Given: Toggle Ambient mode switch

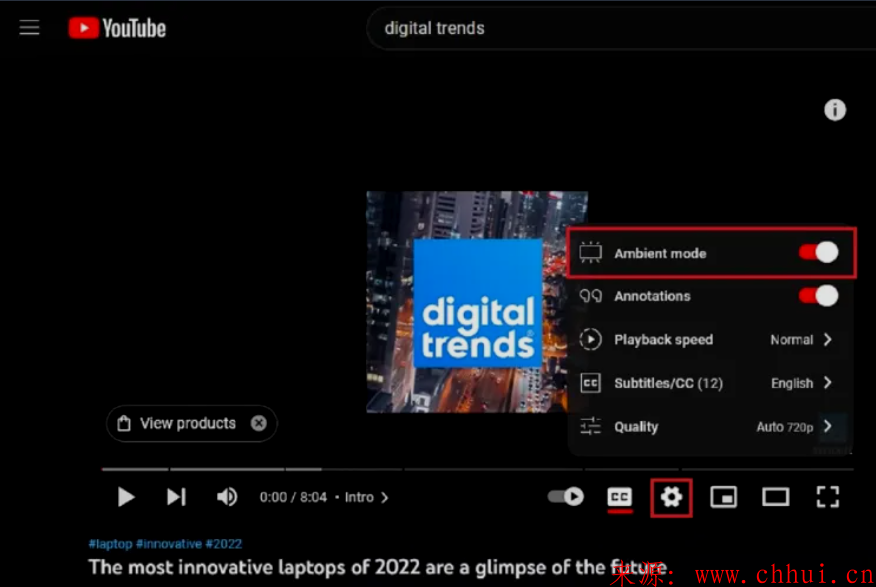Looking at the screenshot, I should (x=818, y=252).
